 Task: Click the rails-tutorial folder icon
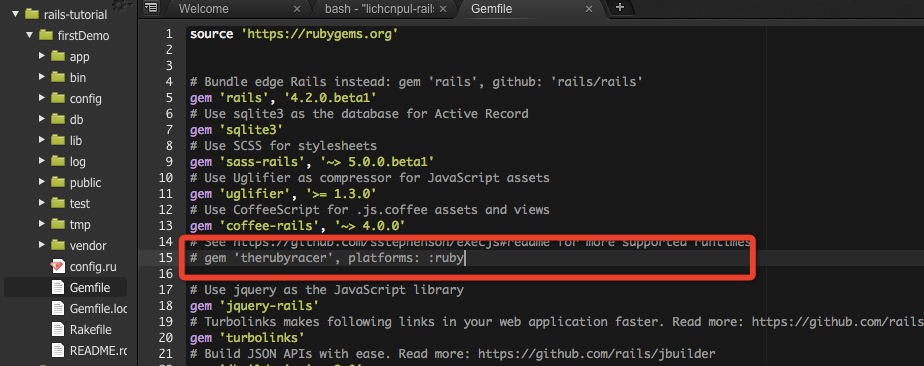[32, 14]
